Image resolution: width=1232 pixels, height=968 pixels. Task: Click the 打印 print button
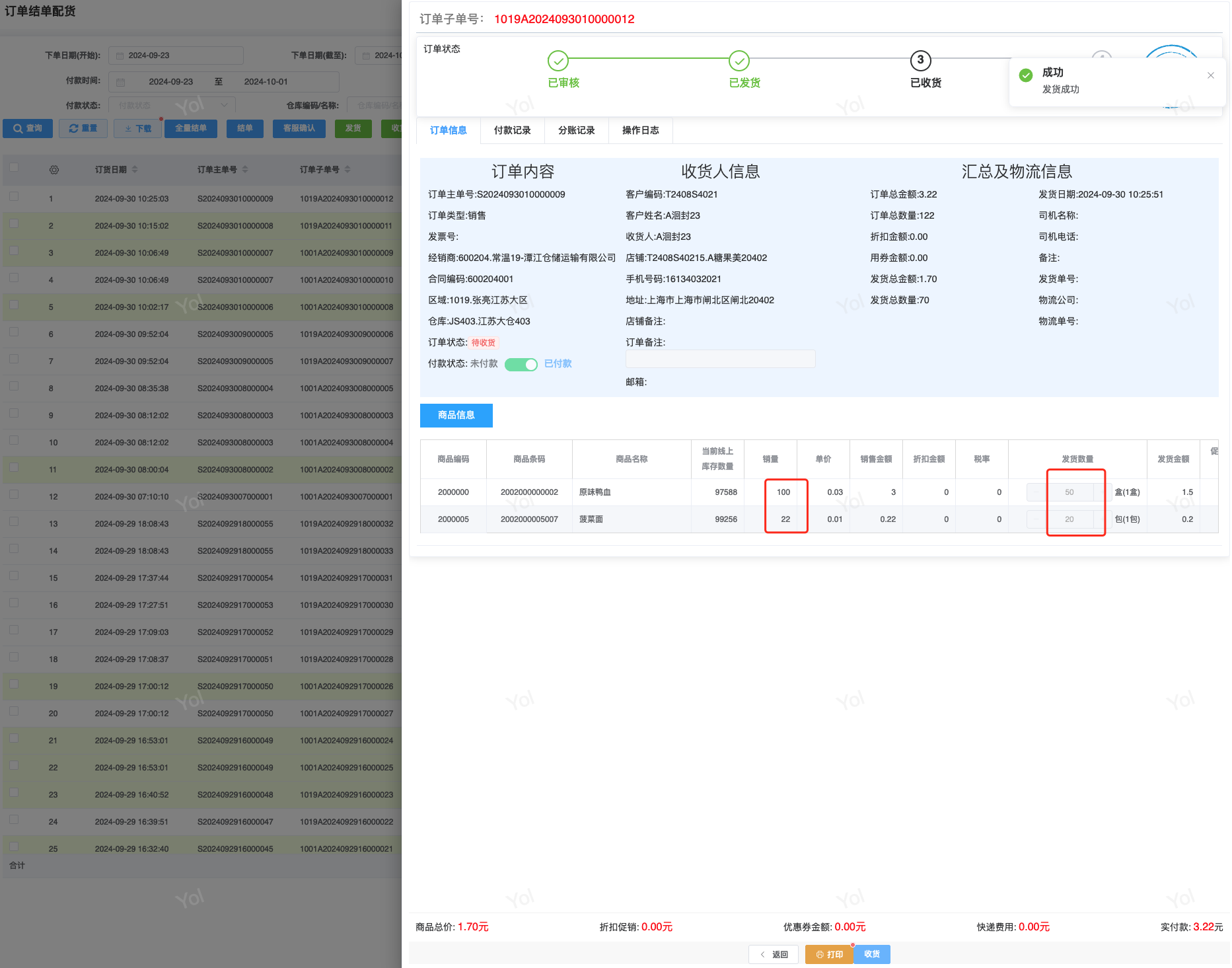point(828,954)
